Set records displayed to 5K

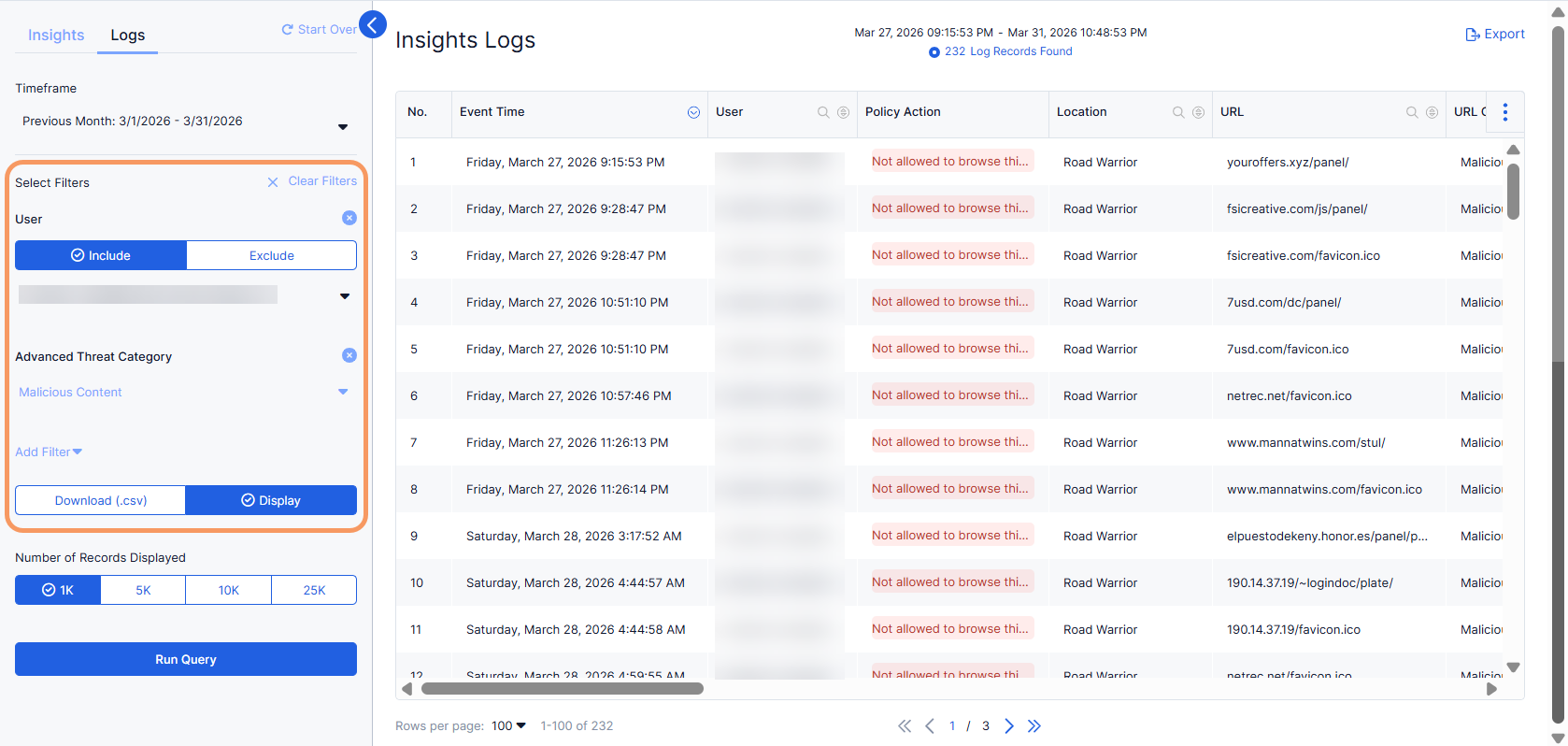tap(143, 590)
